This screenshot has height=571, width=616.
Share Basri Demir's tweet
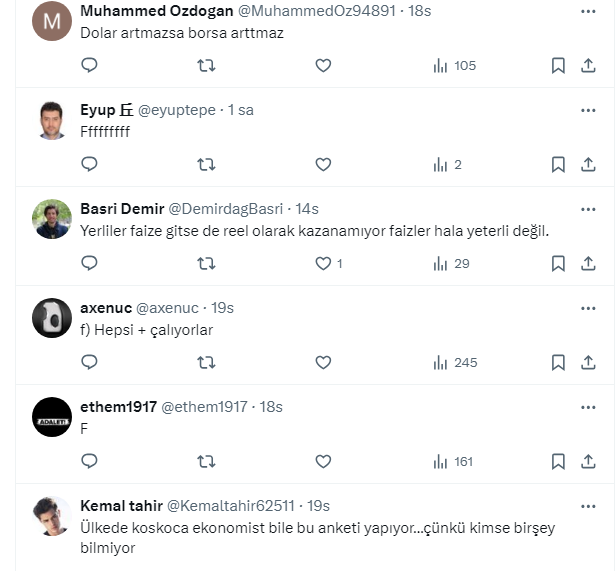point(589,264)
